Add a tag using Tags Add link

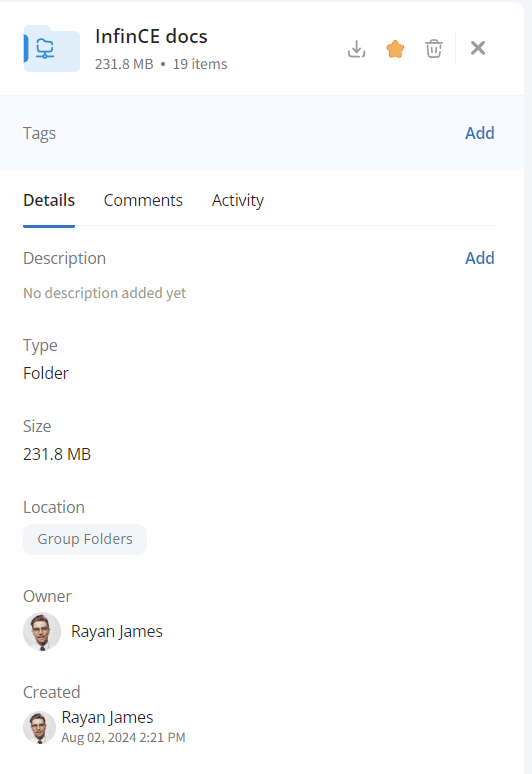(479, 133)
